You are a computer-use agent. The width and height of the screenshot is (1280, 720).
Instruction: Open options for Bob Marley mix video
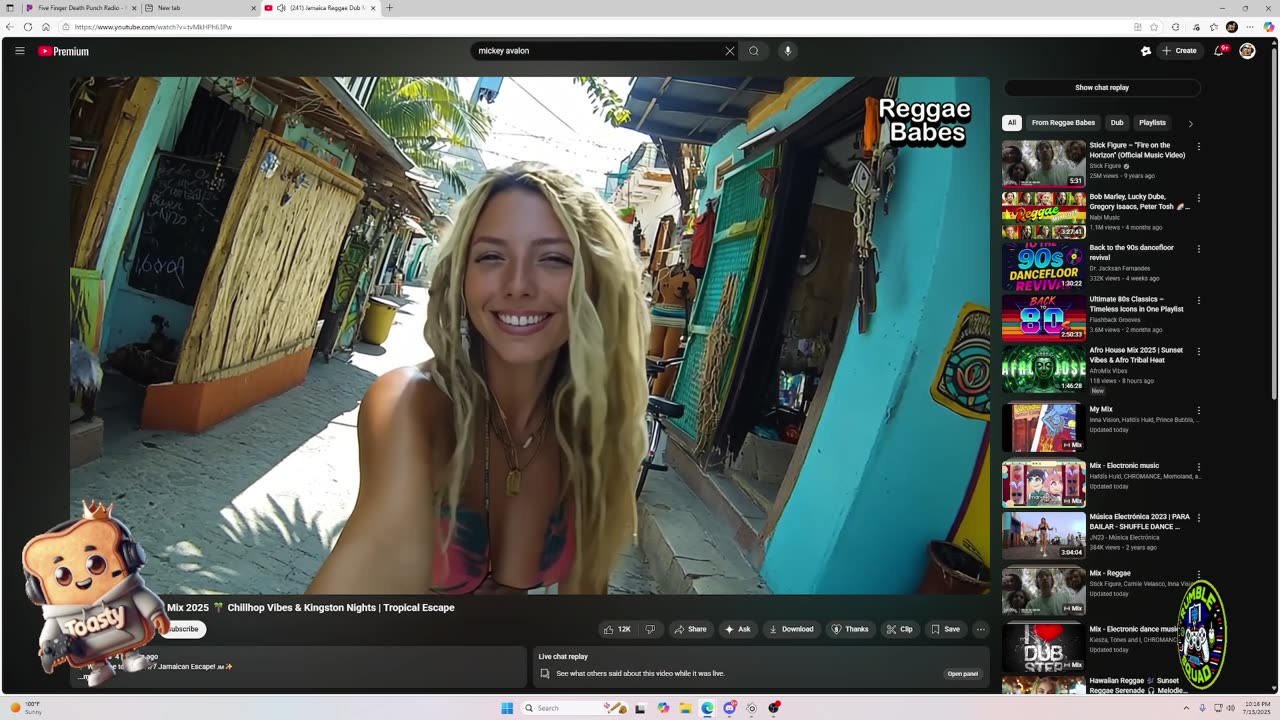1198,198
